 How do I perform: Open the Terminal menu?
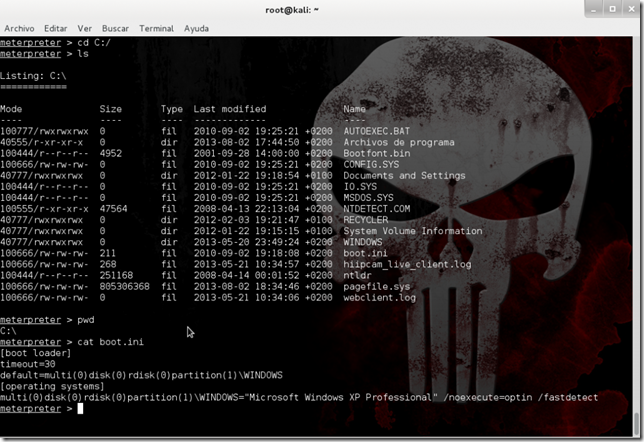pos(156,28)
